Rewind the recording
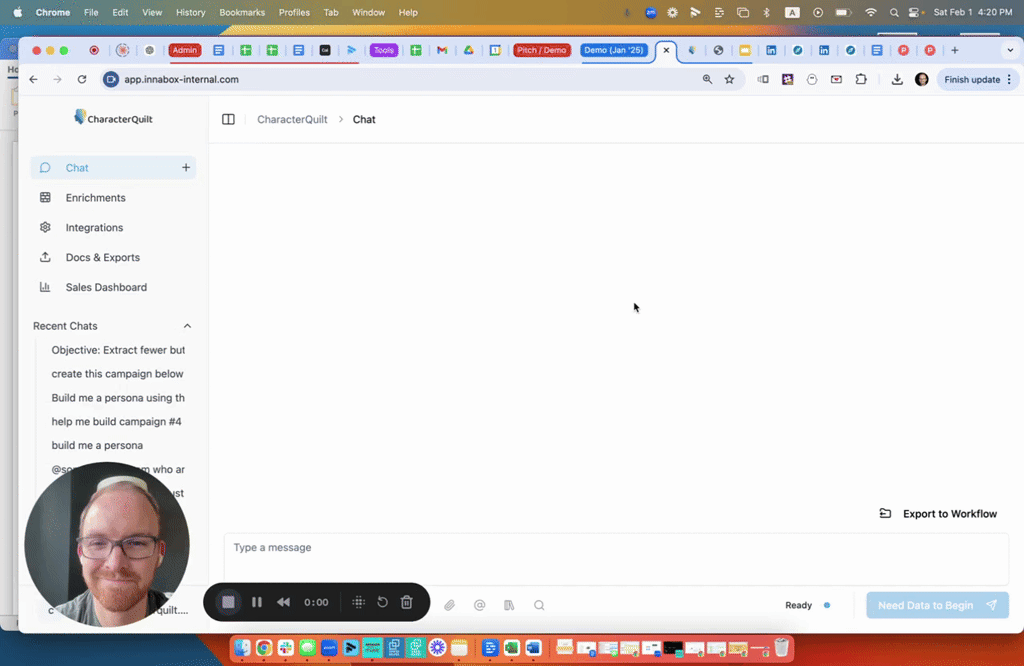The width and height of the screenshot is (1024, 666). 283,602
